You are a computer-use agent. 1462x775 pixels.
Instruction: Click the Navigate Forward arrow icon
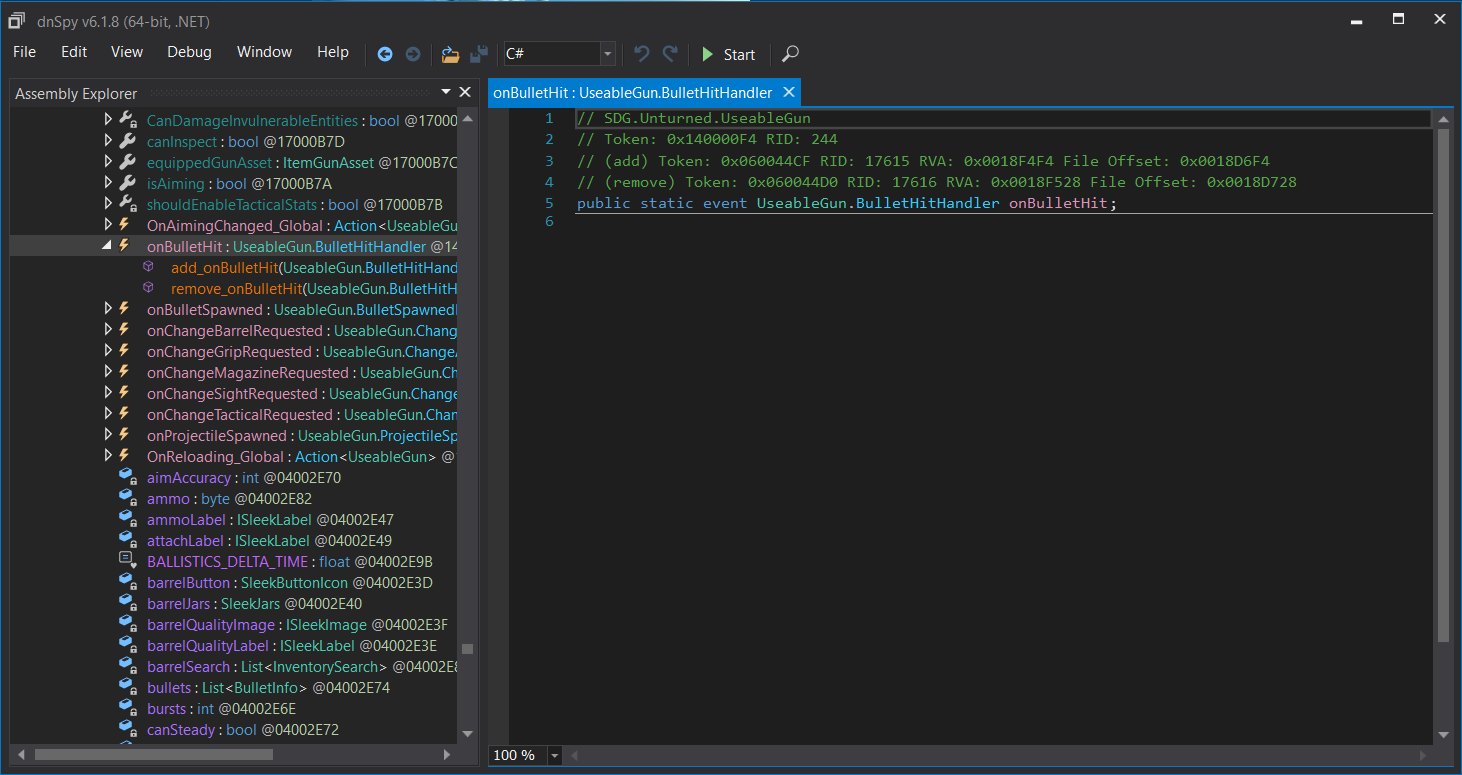coord(412,54)
